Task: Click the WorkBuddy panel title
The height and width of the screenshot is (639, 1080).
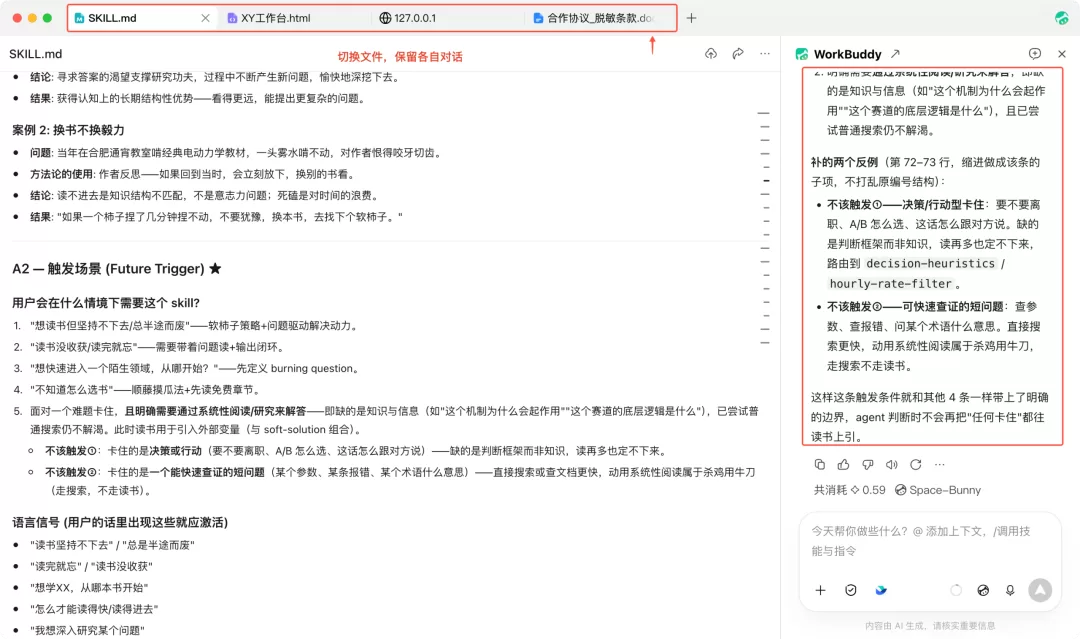Action: [x=847, y=54]
